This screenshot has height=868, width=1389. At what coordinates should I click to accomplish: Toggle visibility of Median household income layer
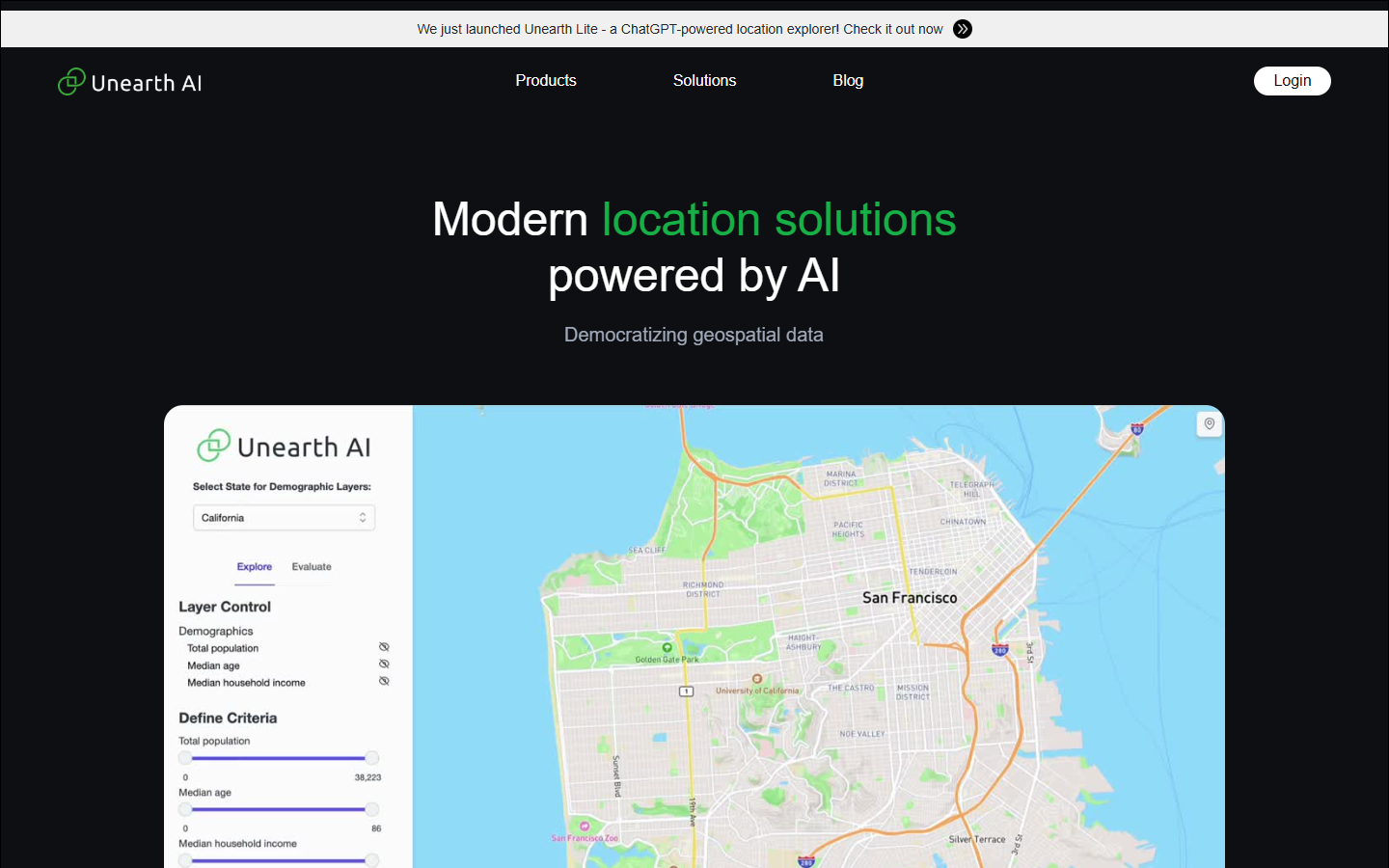pos(384,682)
